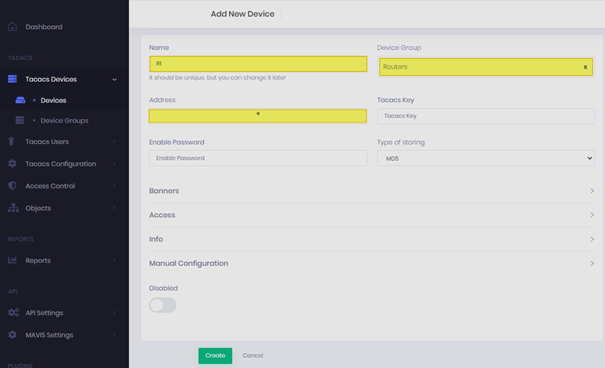This screenshot has width=605, height=368.
Task: Click the Access Control shield icon
Action: pyautogui.click(x=12, y=186)
